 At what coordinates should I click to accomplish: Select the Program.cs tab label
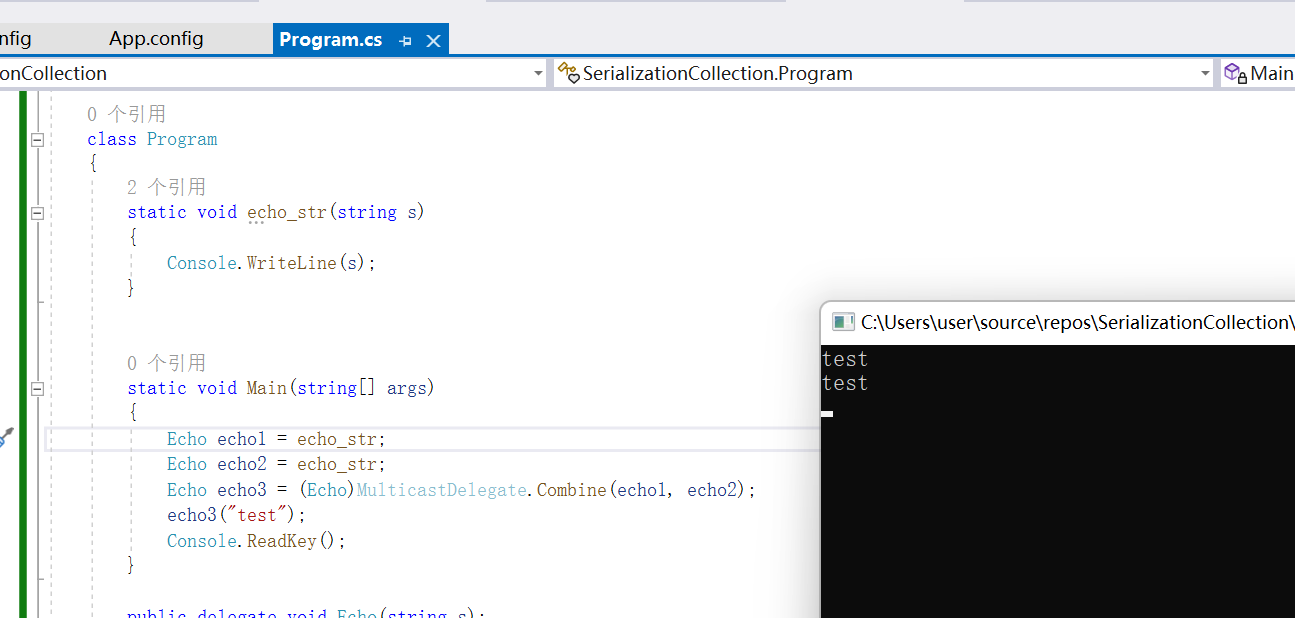click(x=330, y=40)
